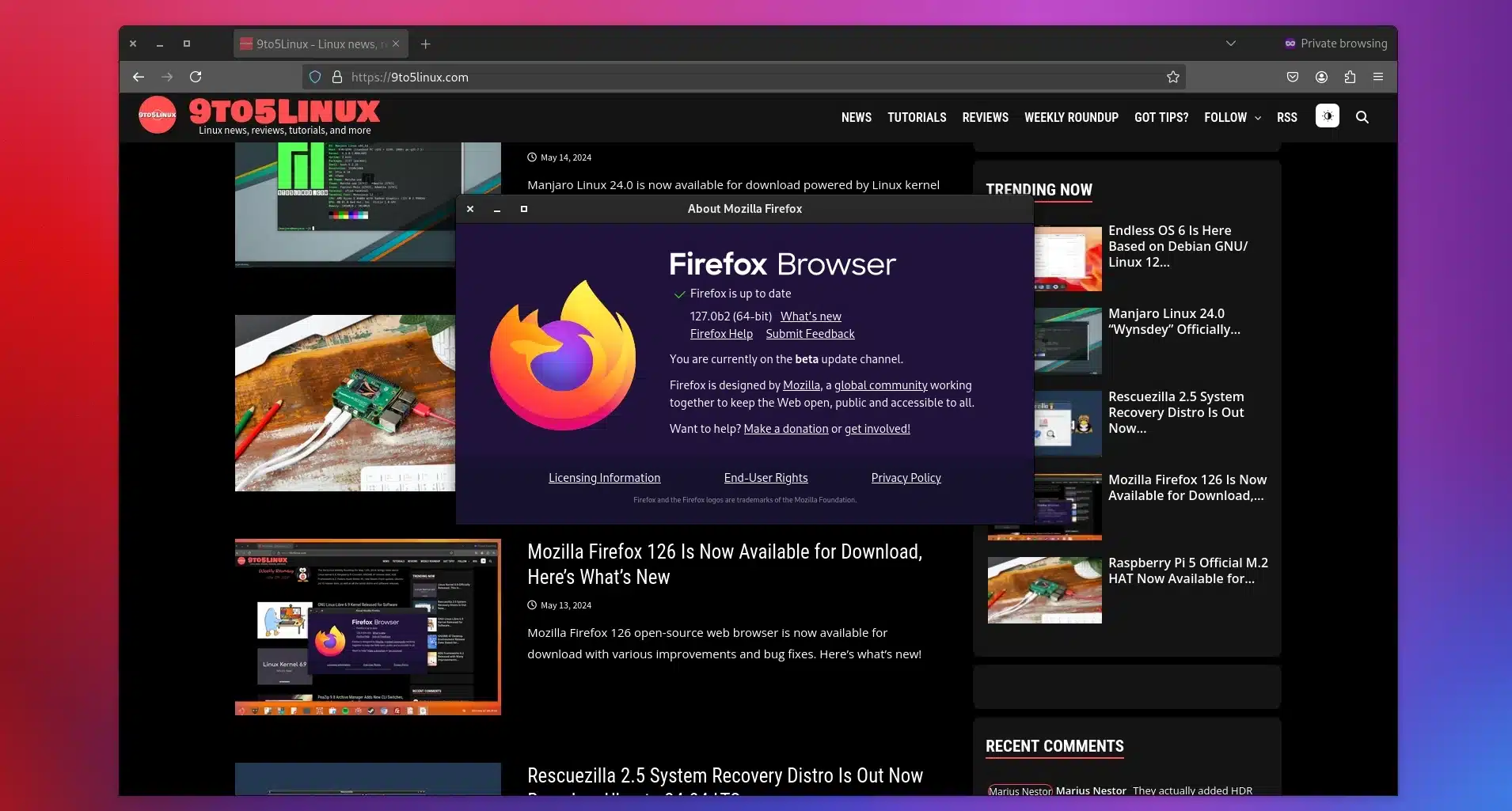Open the Privacy Policy link

[906, 478]
